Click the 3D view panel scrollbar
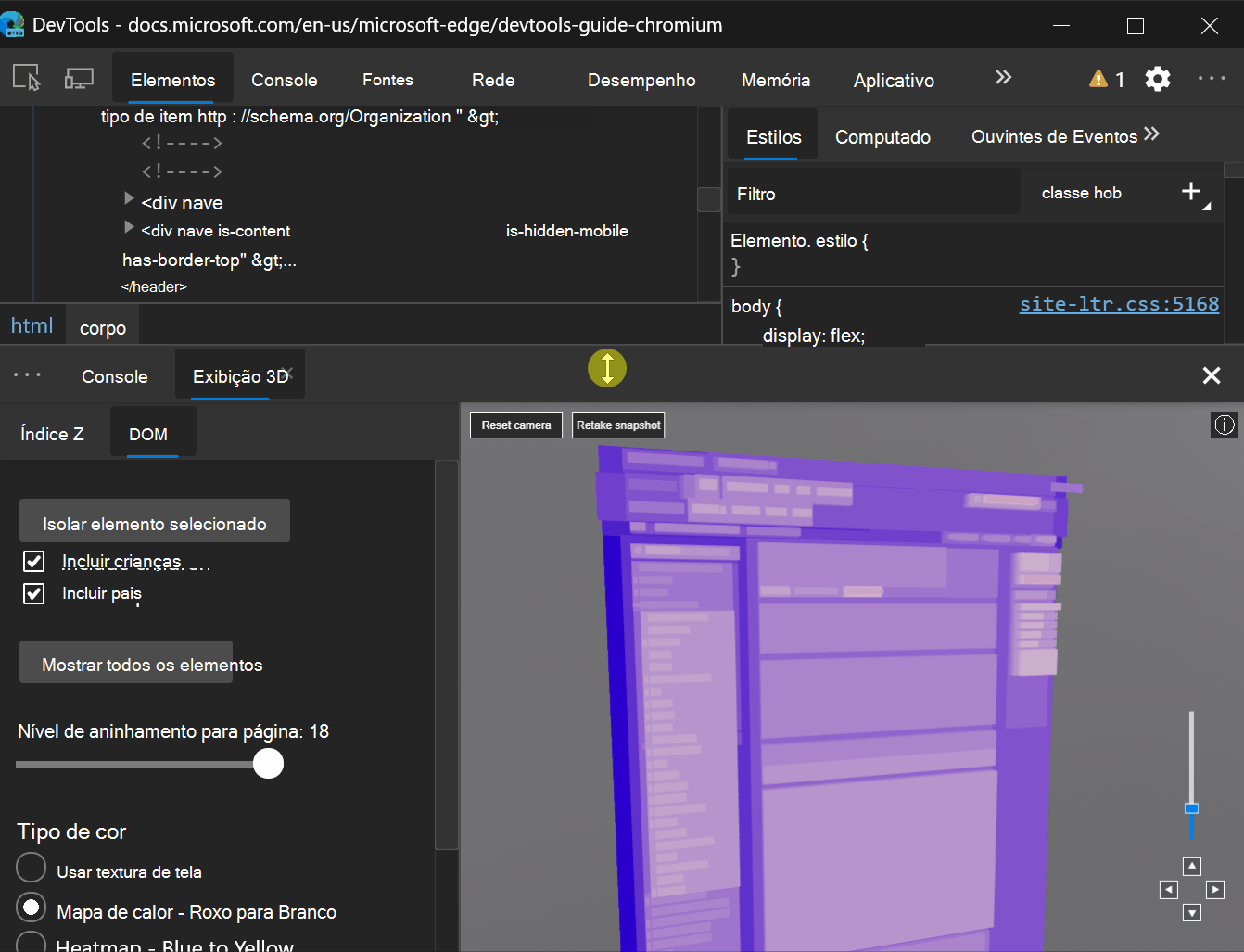Image resolution: width=1244 pixels, height=952 pixels. pyautogui.click(x=447, y=654)
